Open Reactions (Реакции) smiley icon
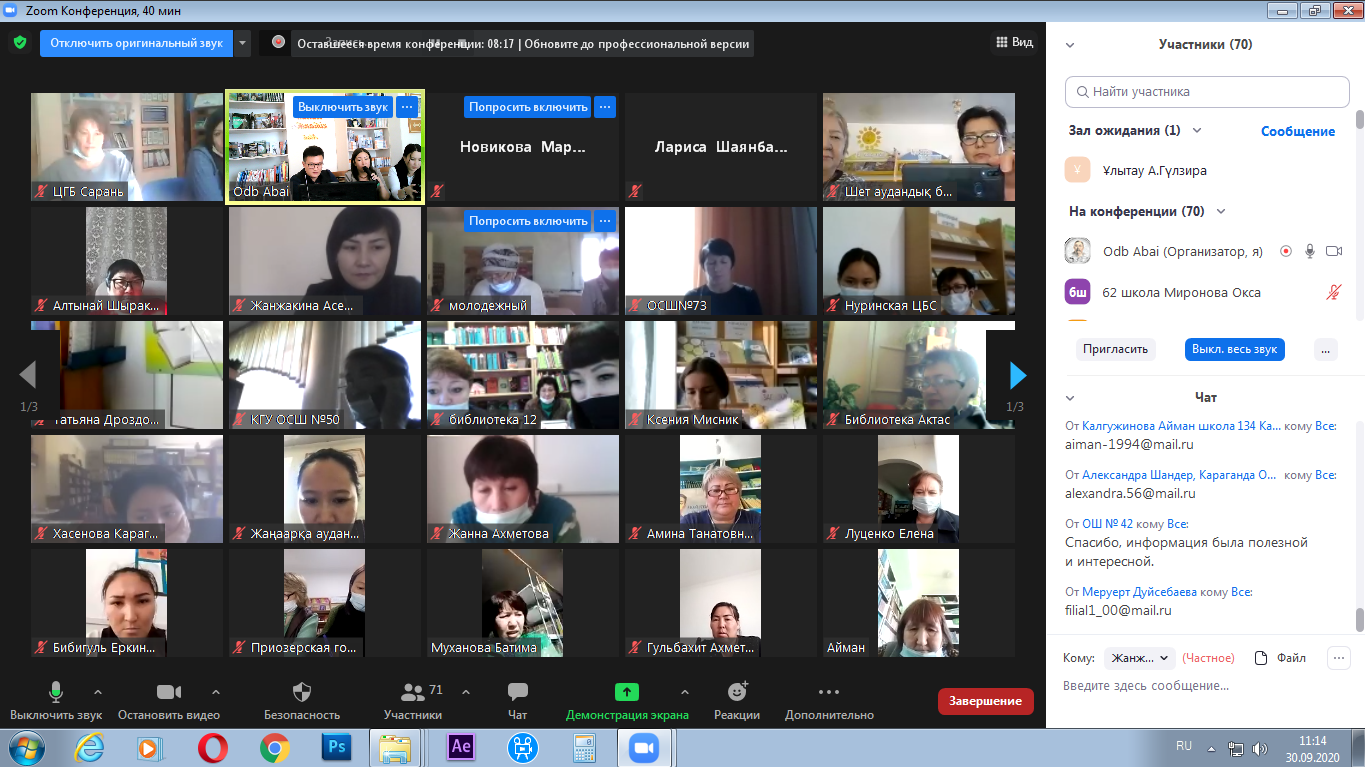1365x767 pixels. (738, 692)
